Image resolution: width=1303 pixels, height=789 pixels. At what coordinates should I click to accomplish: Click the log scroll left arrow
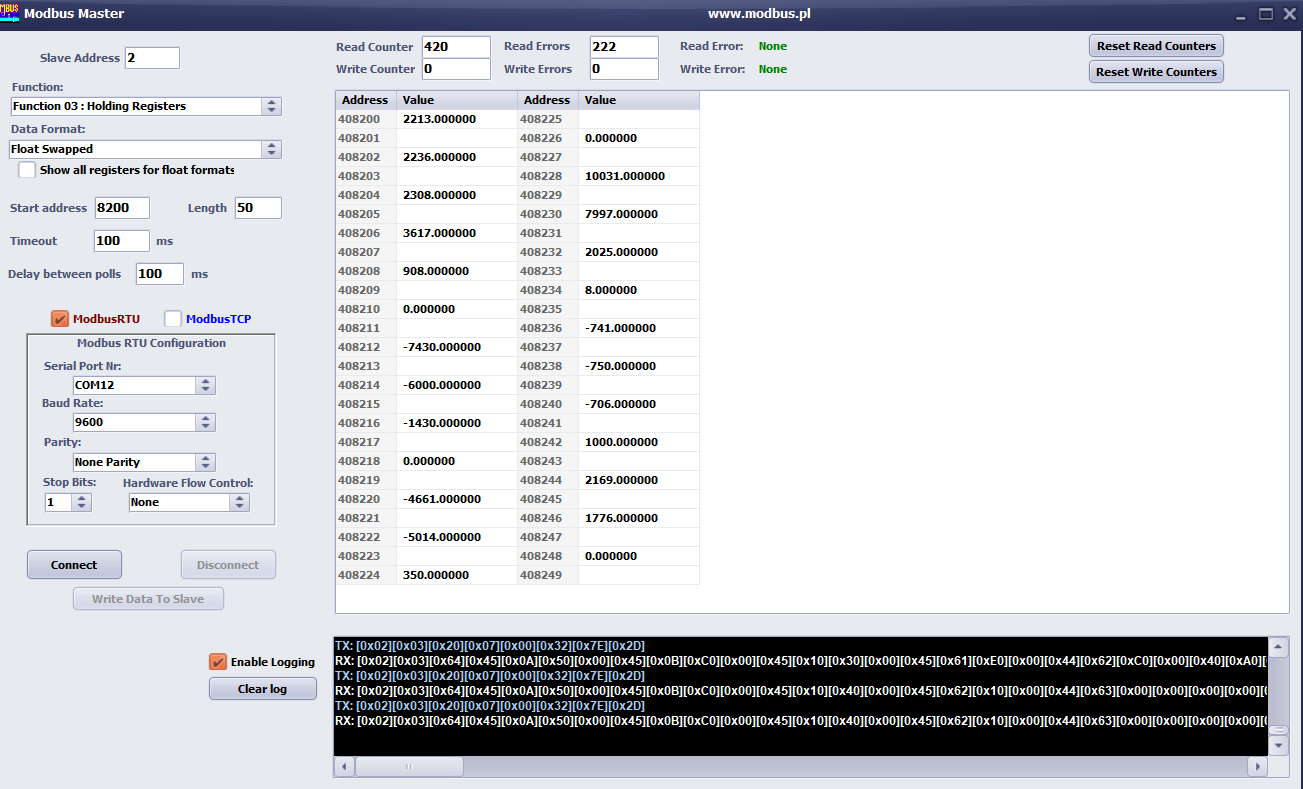point(344,766)
